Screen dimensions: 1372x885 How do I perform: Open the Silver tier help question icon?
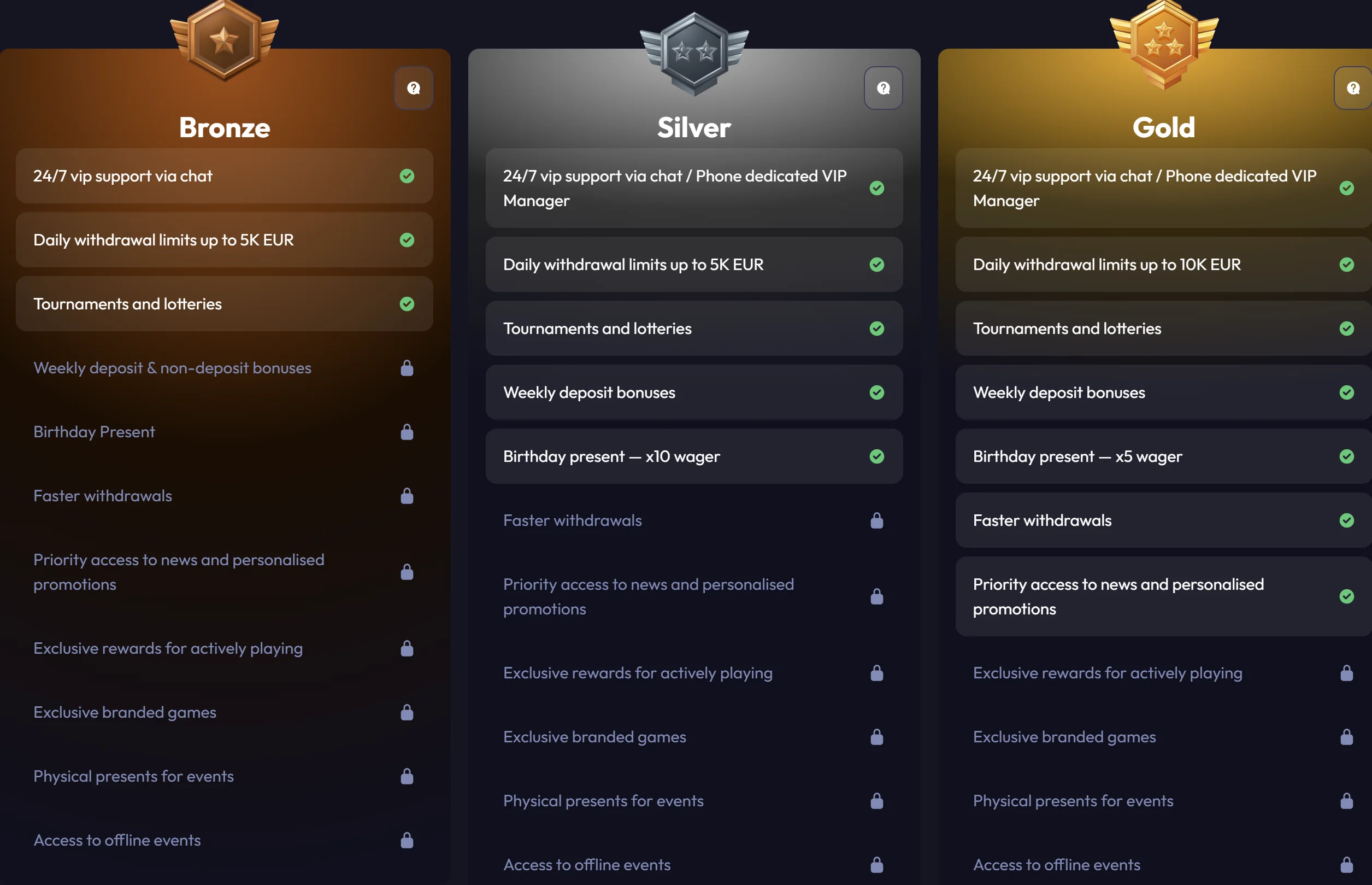coord(884,88)
